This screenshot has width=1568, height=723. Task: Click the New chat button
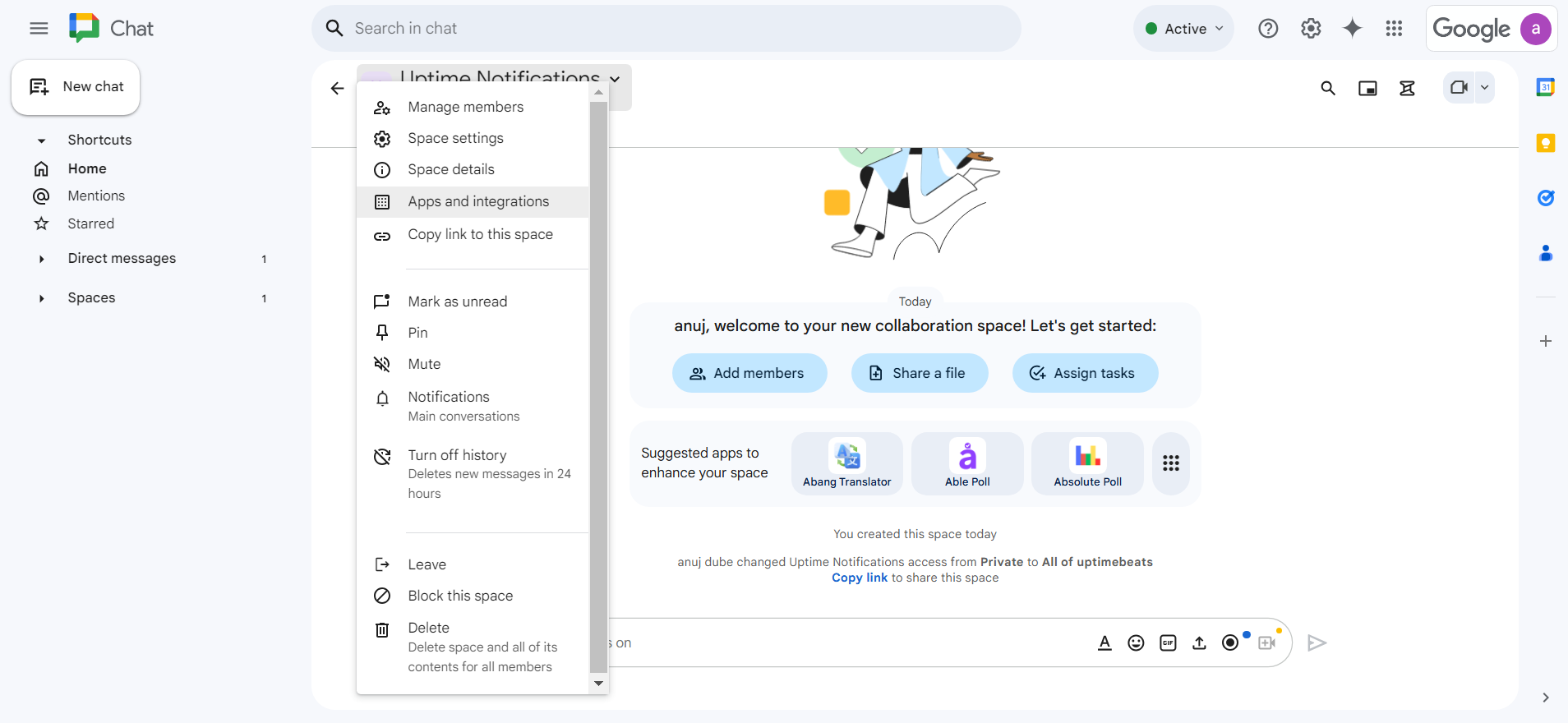[76, 87]
